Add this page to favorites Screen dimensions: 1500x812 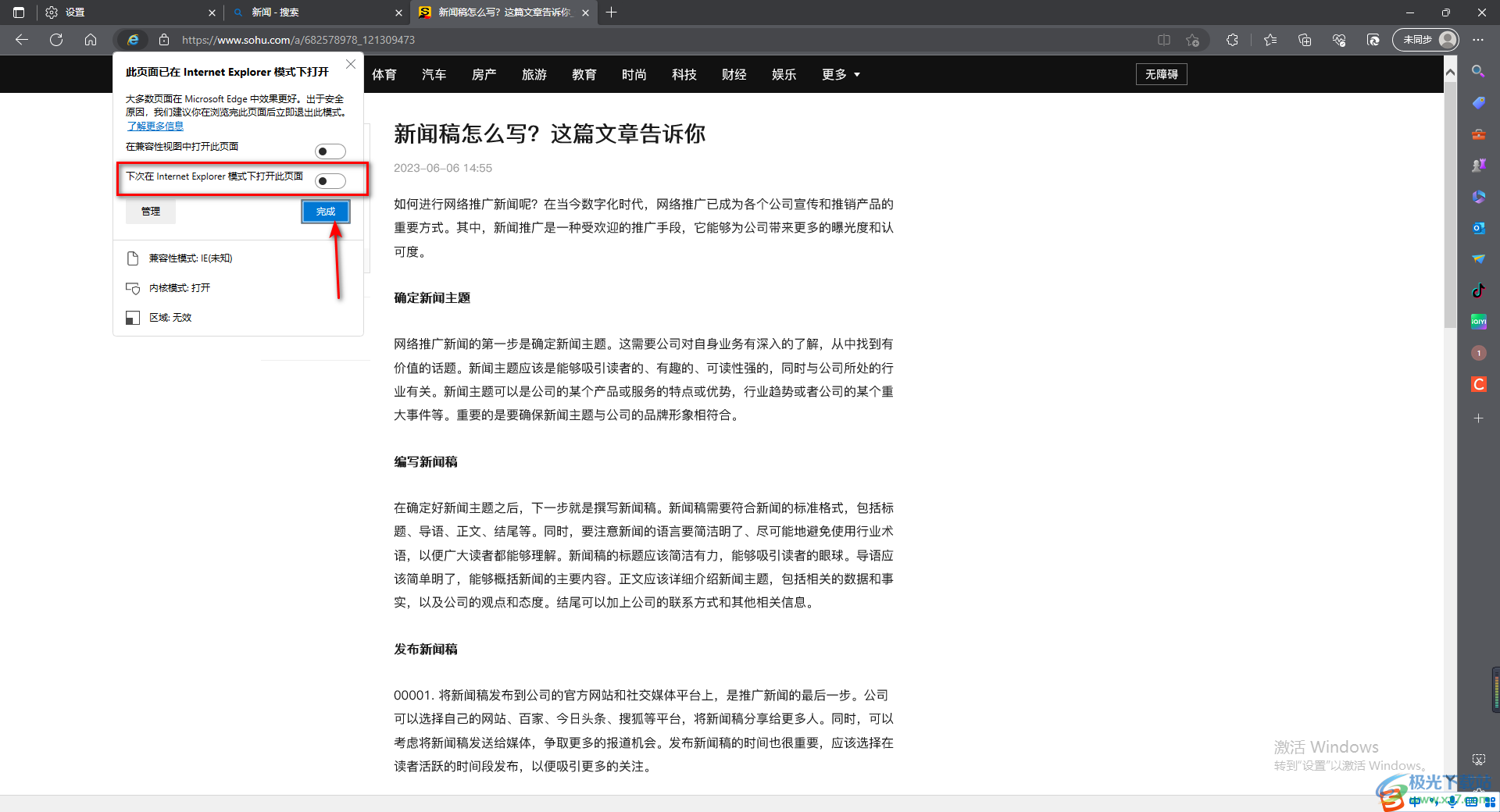point(1192,40)
